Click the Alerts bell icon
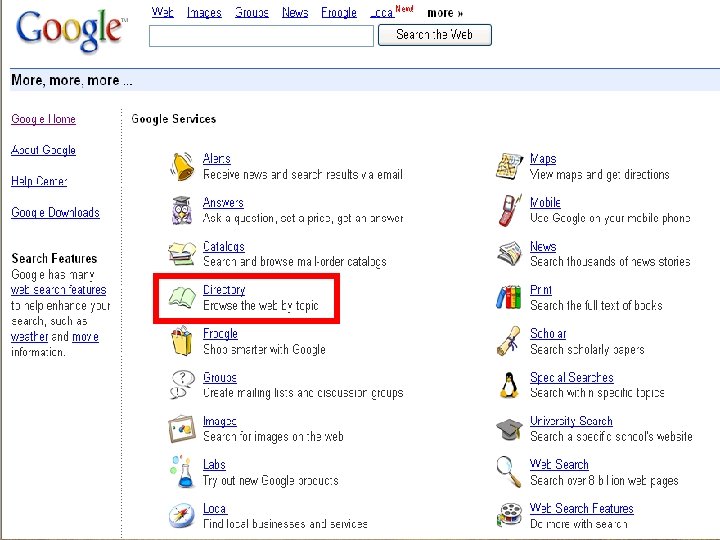This screenshot has width=720, height=540. (182, 166)
